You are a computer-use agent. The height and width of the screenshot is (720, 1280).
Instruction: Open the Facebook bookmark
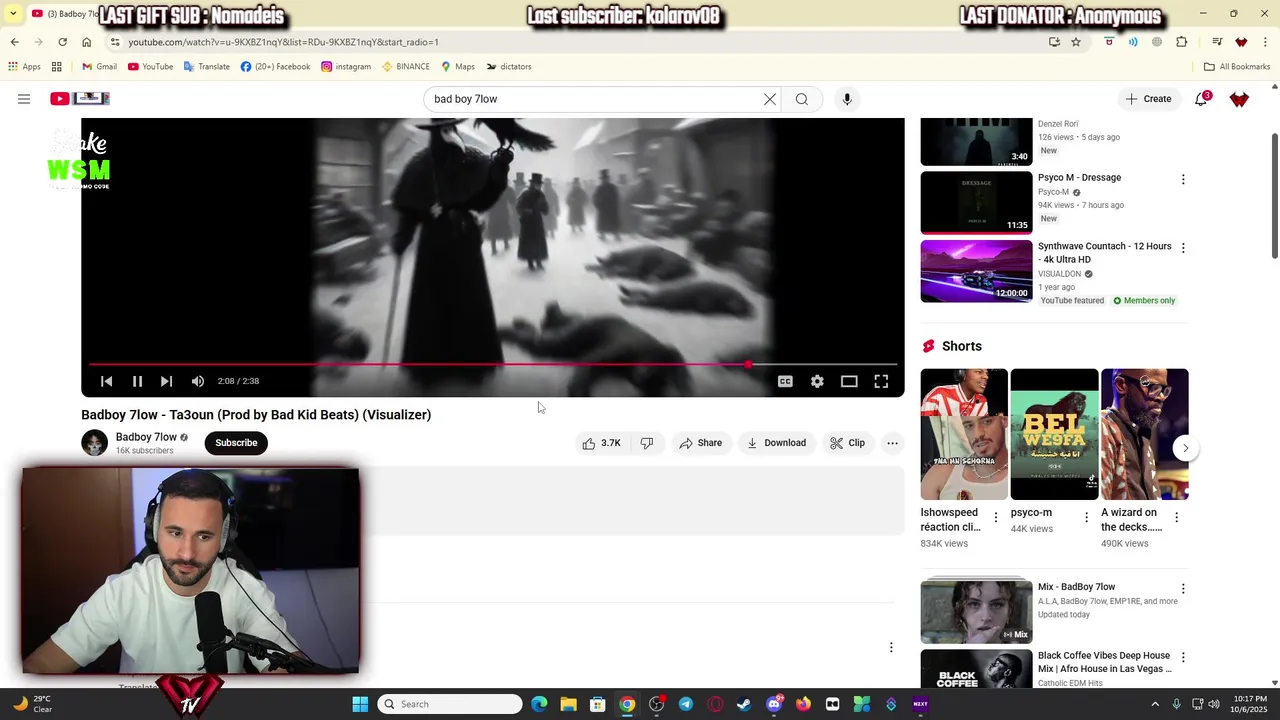pyautogui.click(x=275, y=67)
